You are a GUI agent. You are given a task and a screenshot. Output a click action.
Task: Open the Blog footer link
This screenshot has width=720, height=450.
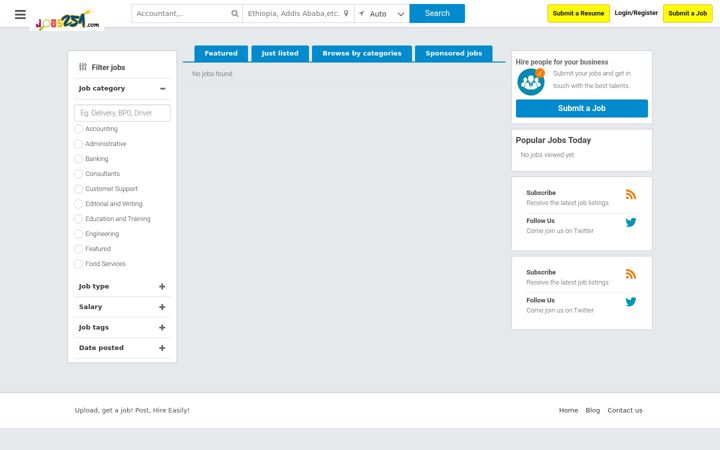click(x=593, y=411)
